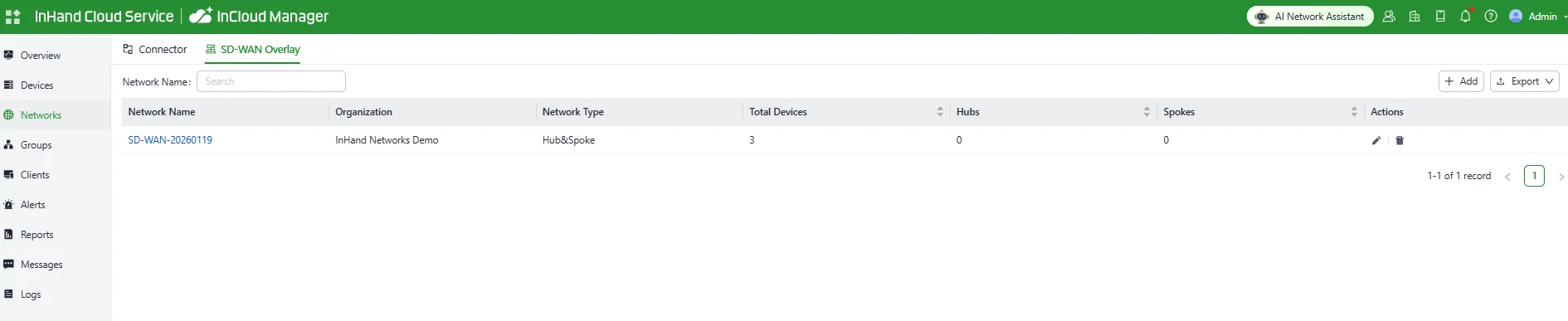The width and height of the screenshot is (1568, 321).
Task: Delete SD-WAN-20260119 with trash icon
Action: pyautogui.click(x=1400, y=140)
